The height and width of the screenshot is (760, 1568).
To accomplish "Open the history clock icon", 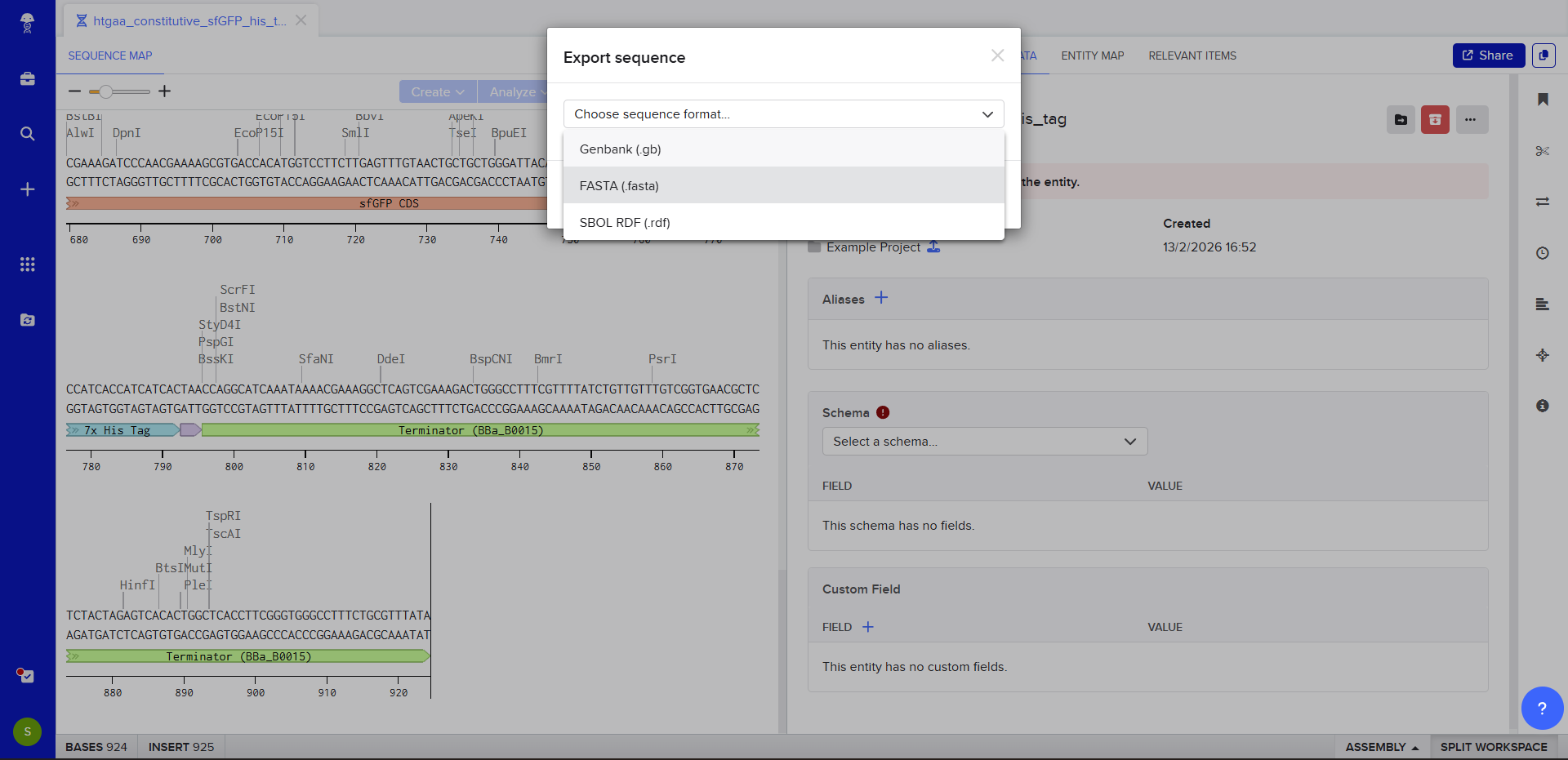I will [1542, 253].
